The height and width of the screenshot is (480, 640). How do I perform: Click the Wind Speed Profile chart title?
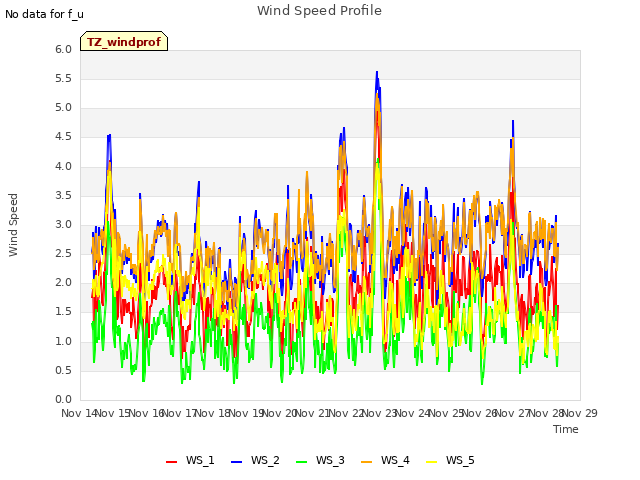[x=319, y=11]
